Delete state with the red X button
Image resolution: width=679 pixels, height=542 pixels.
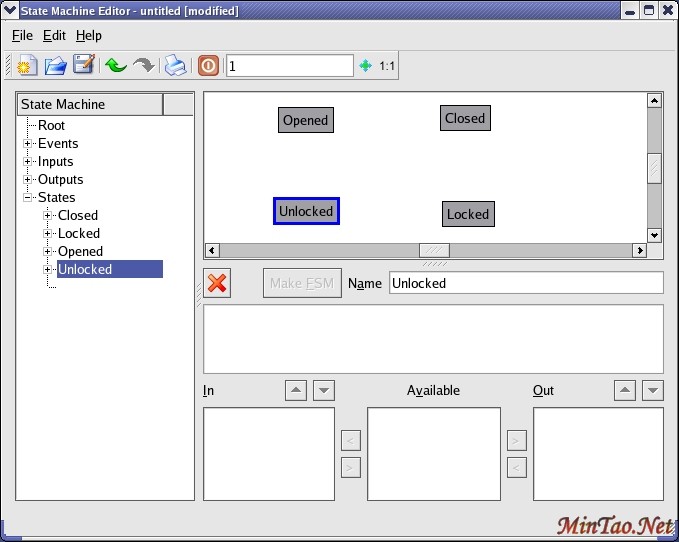(x=217, y=283)
